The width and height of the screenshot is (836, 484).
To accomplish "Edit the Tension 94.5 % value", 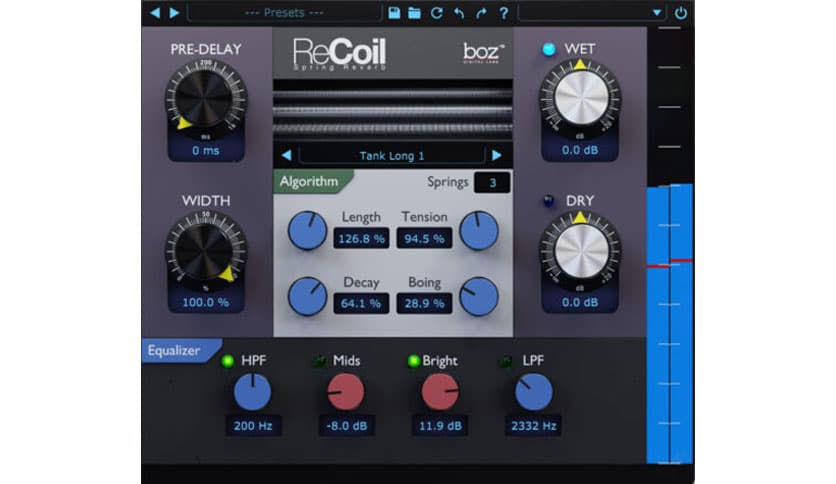I will click(424, 238).
